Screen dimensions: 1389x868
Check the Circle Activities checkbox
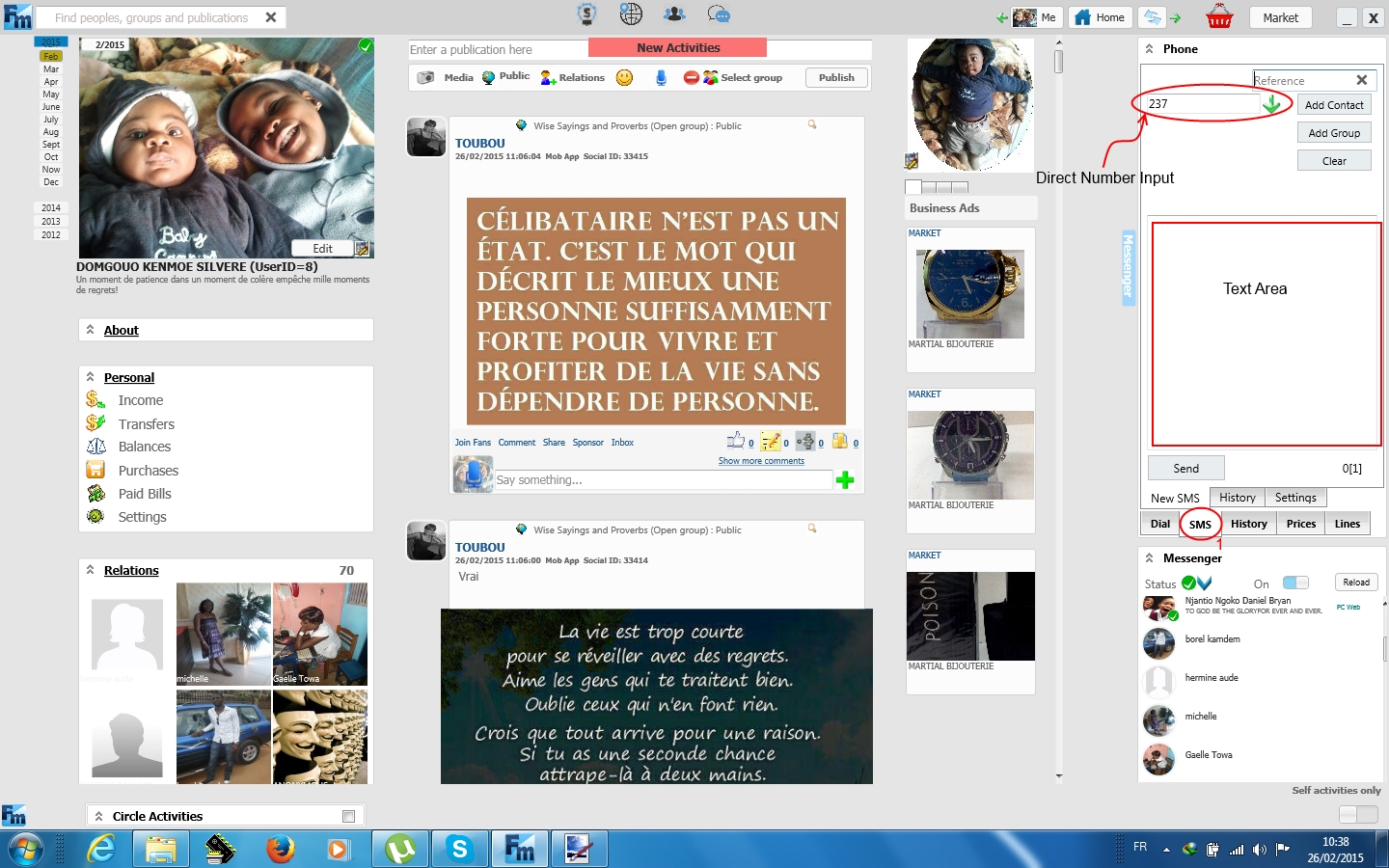pos(348,817)
